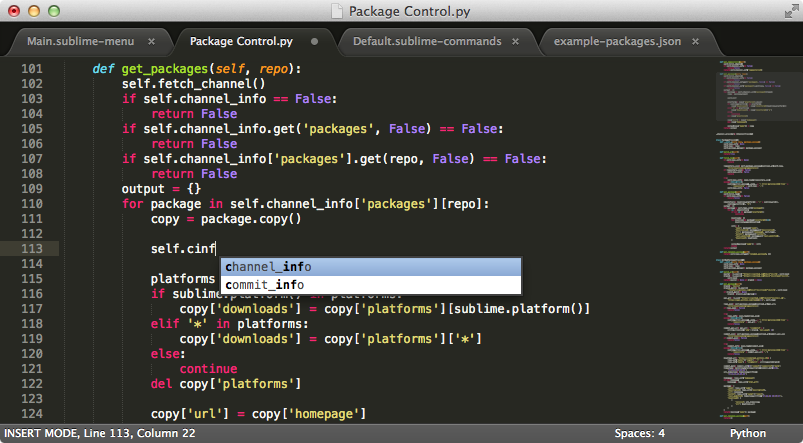Open the Spaces: 4 indentation menu
Image resolution: width=803 pixels, height=443 pixels.
[640, 433]
